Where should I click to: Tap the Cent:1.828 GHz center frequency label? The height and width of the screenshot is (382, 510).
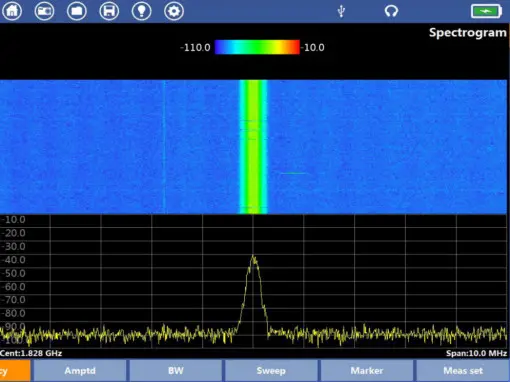31,353
